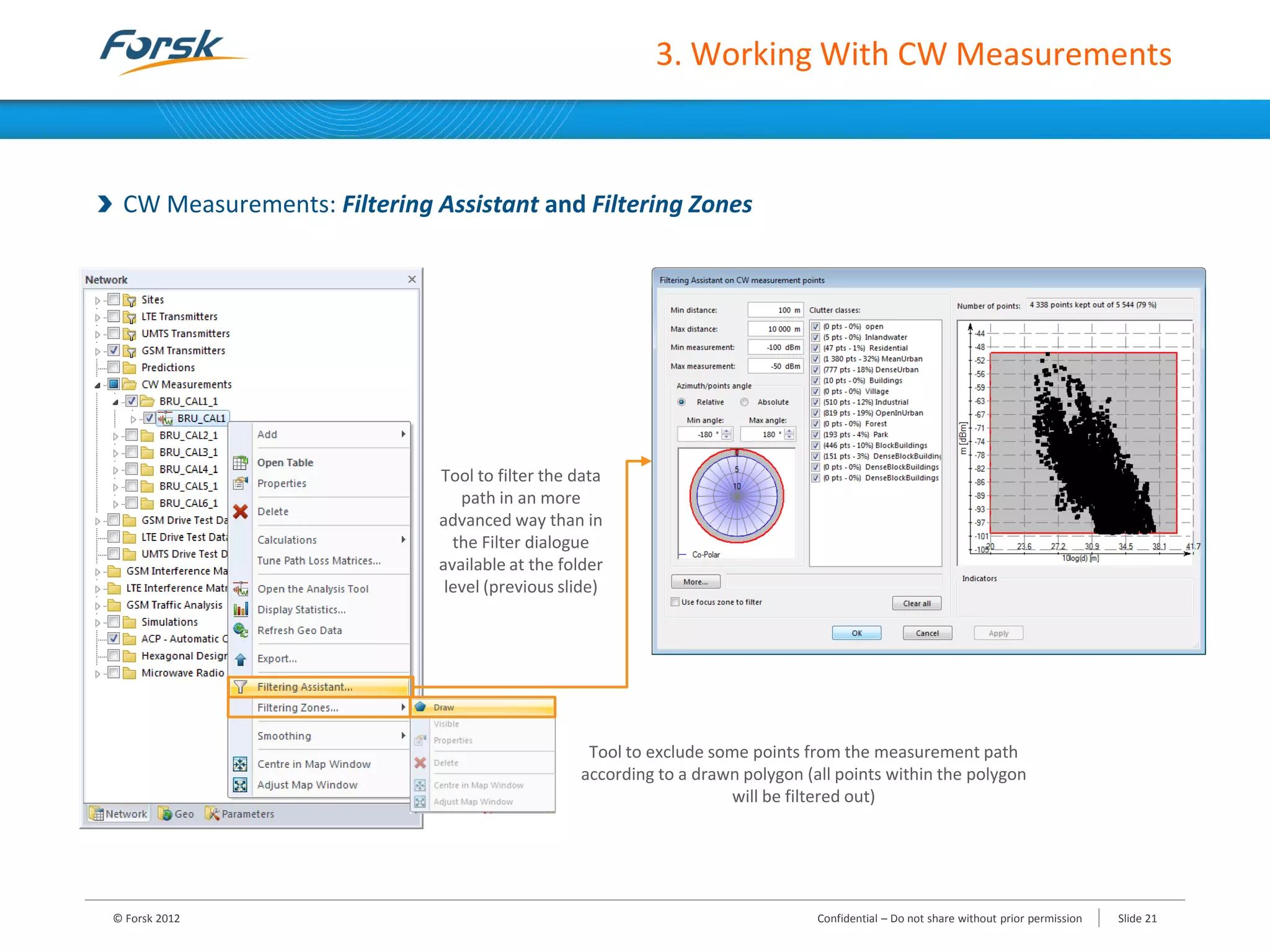
Task: Toggle the BRU_CAL1_1 folder checkbox
Action: tap(131, 401)
